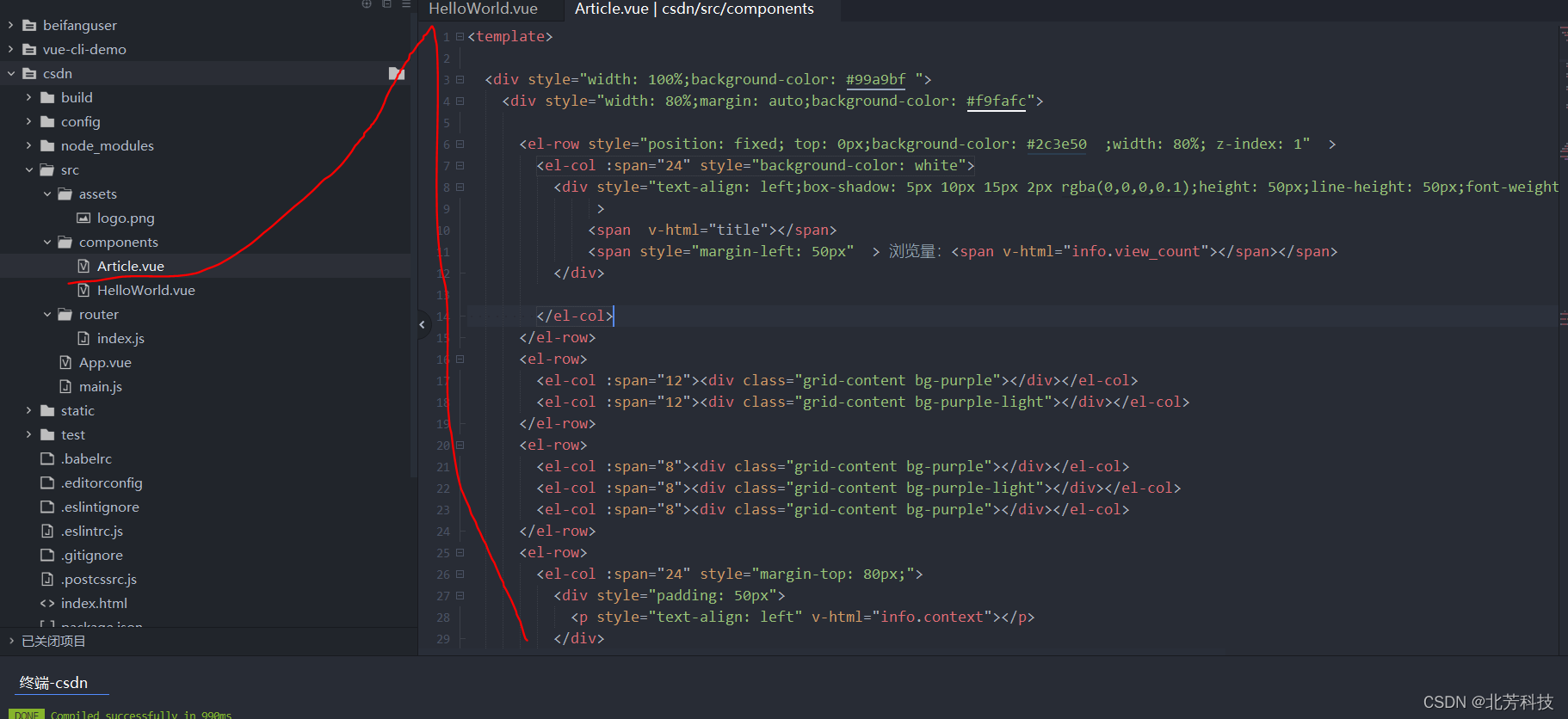Screen dimensions: 1568x719
Task: Collapse the src folder chevron
Action: tap(29, 170)
